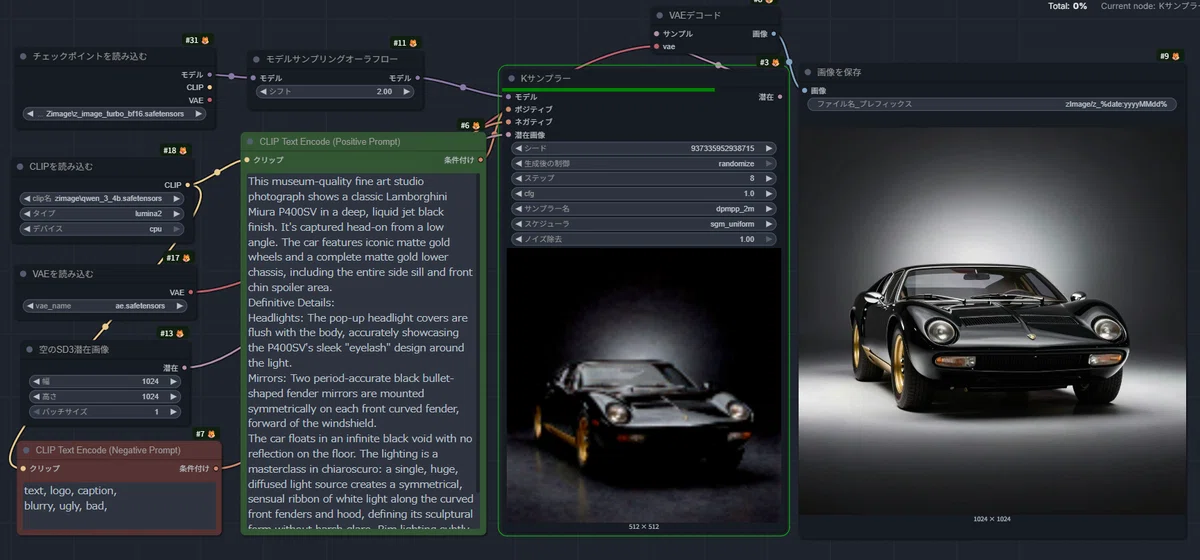Screen dimensions: 1200x560
Task: Open the 生成後の制御 randomize selector
Action: click(644, 163)
